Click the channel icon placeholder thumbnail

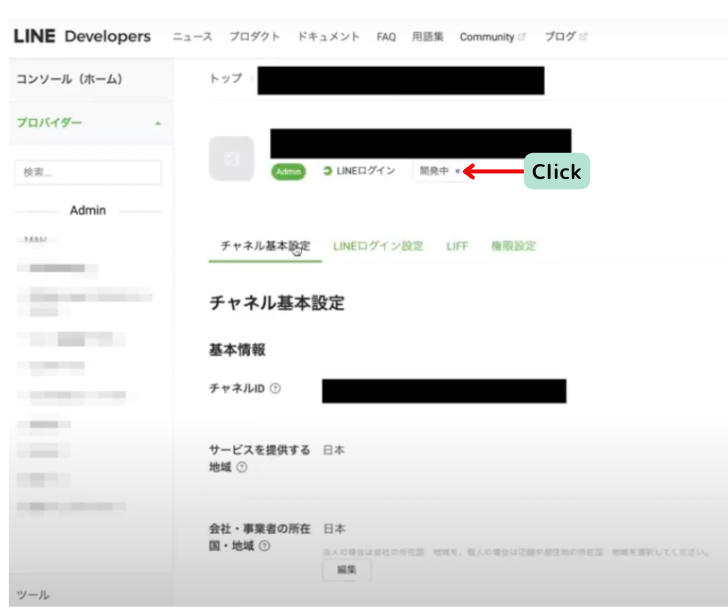pos(231,158)
